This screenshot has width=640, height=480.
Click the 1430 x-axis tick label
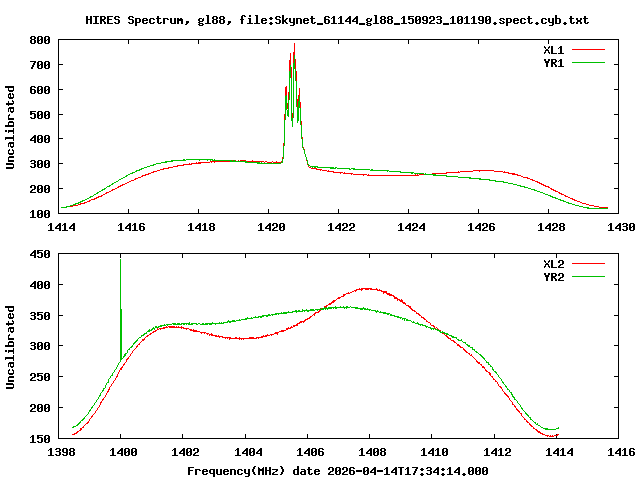click(620, 227)
